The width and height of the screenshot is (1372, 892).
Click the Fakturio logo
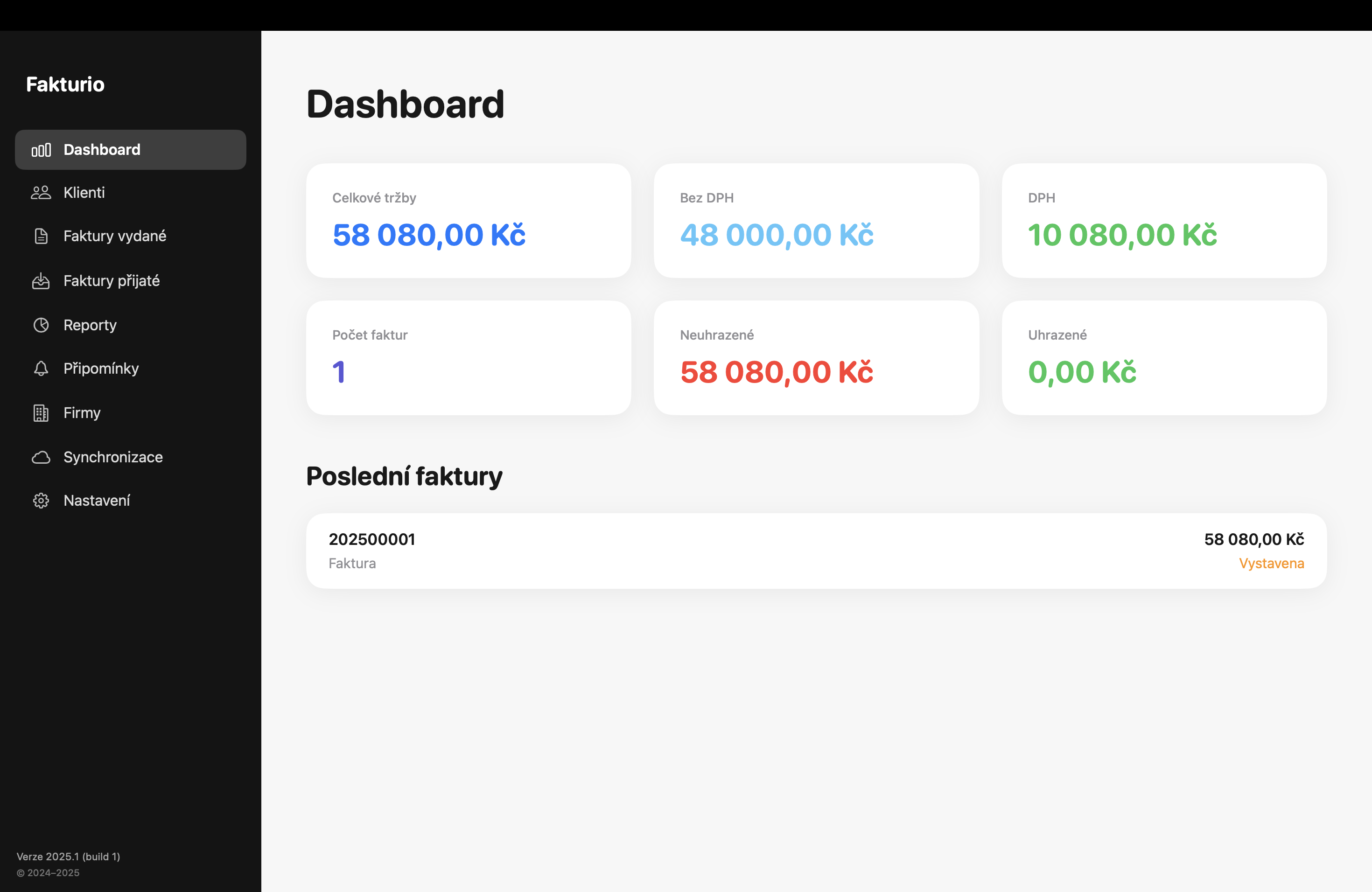pos(65,84)
